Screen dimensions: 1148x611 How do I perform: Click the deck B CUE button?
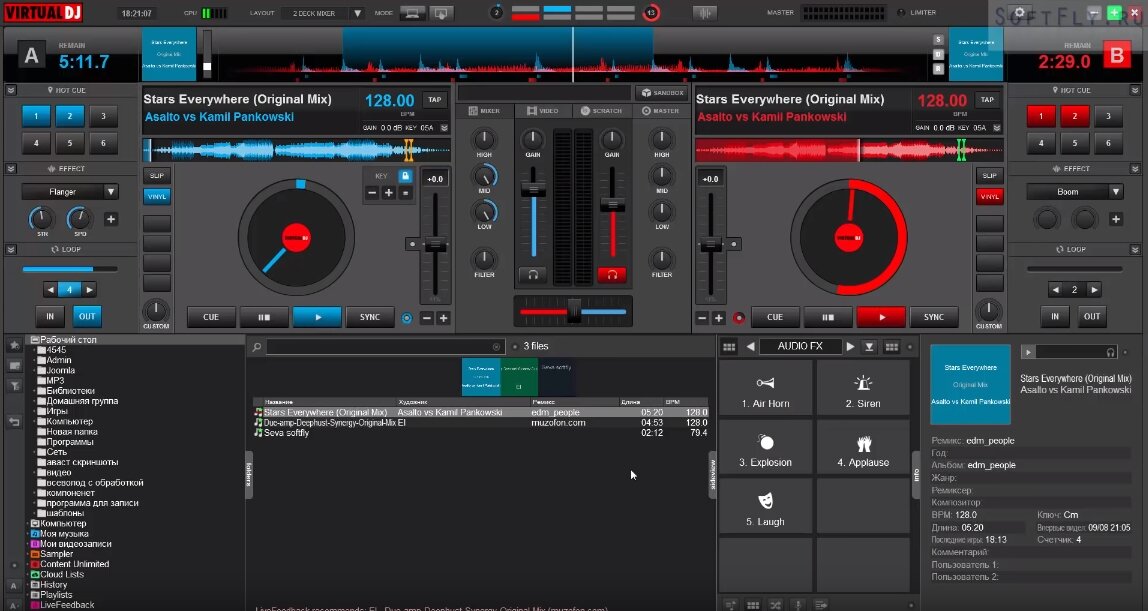tap(775, 318)
